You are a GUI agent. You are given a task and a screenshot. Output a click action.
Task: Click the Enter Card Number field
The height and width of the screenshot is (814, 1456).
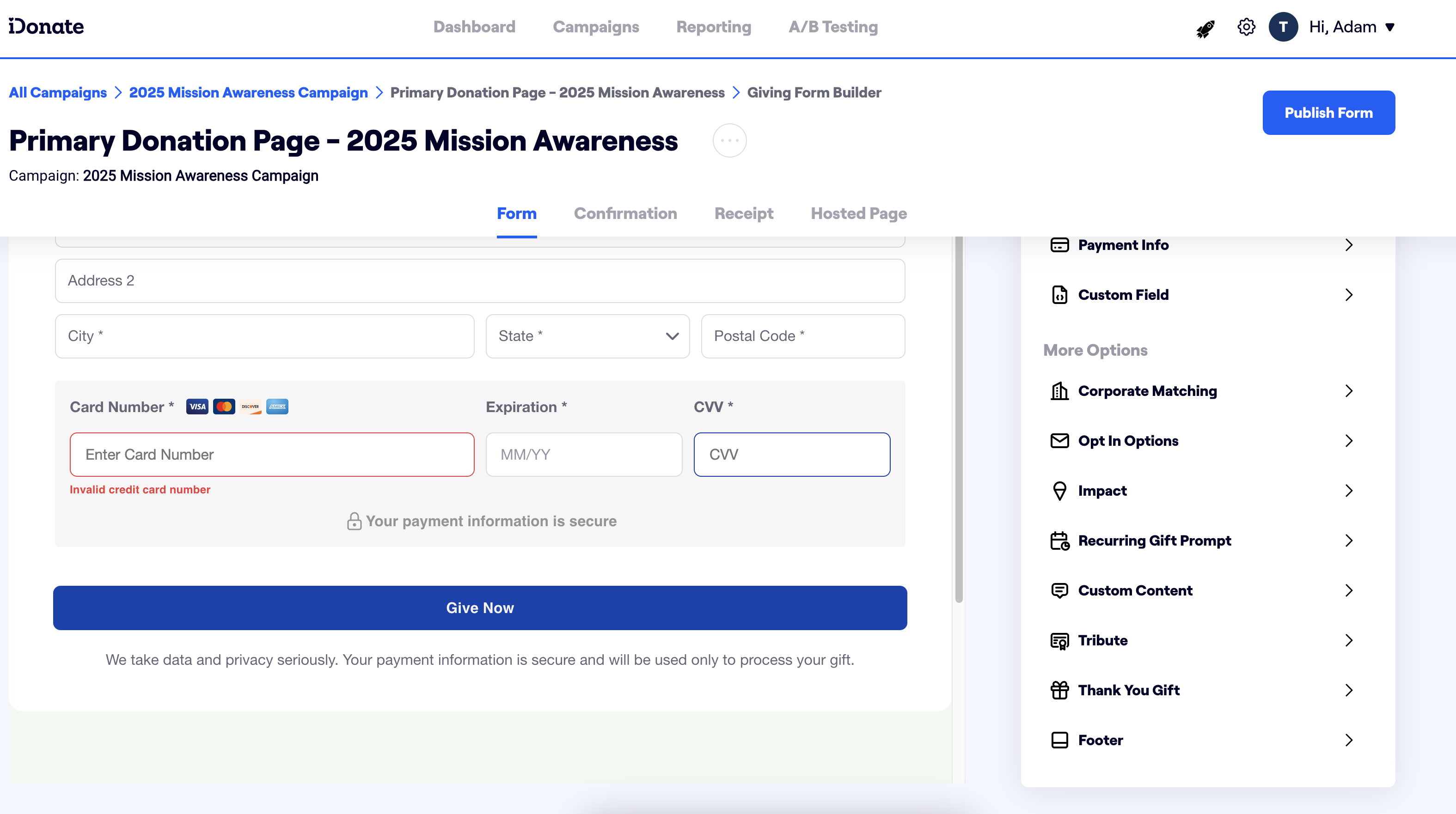pyautogui.click(x=272, y=455)
